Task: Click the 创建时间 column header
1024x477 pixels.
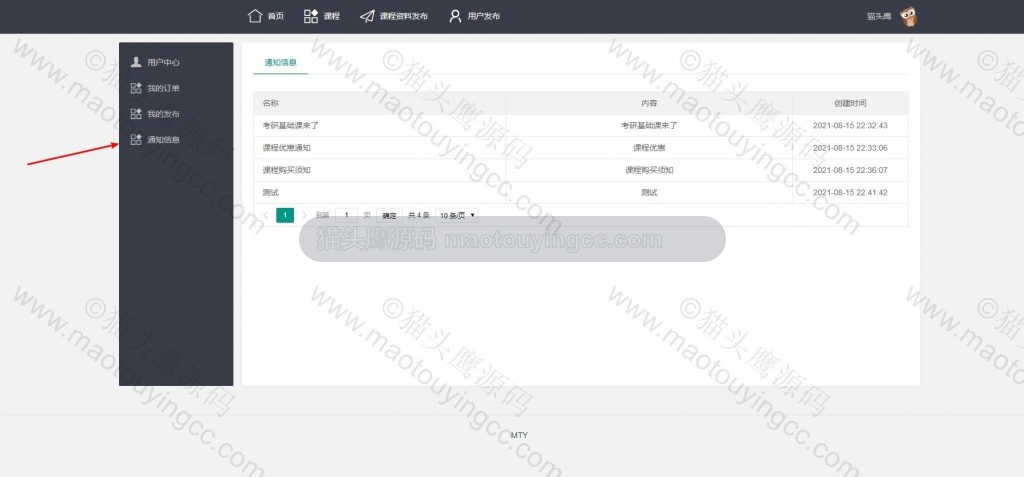Action: click(x=850, y=103)
